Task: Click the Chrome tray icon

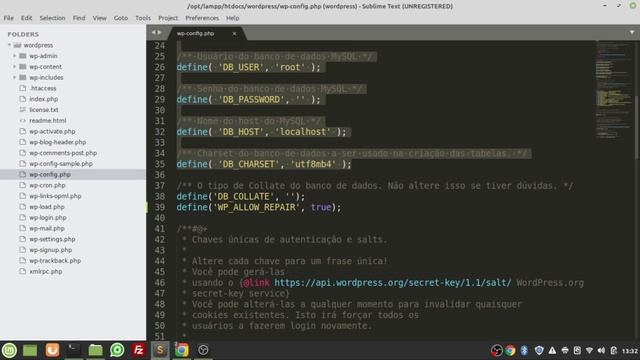Action: (x=510, y=350)
